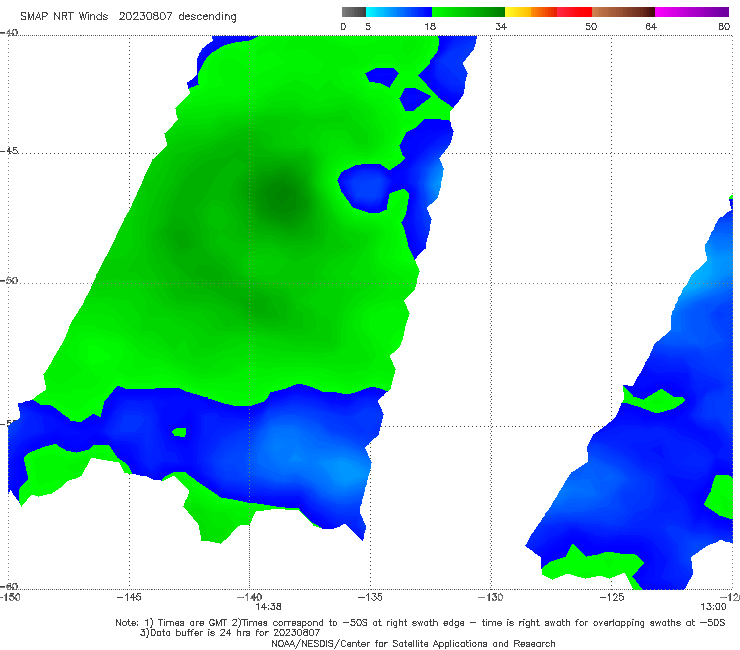Screen dimensions: 740x650
Task: Click the darkest green wind maximum on the map
Action: pos(283,197)
